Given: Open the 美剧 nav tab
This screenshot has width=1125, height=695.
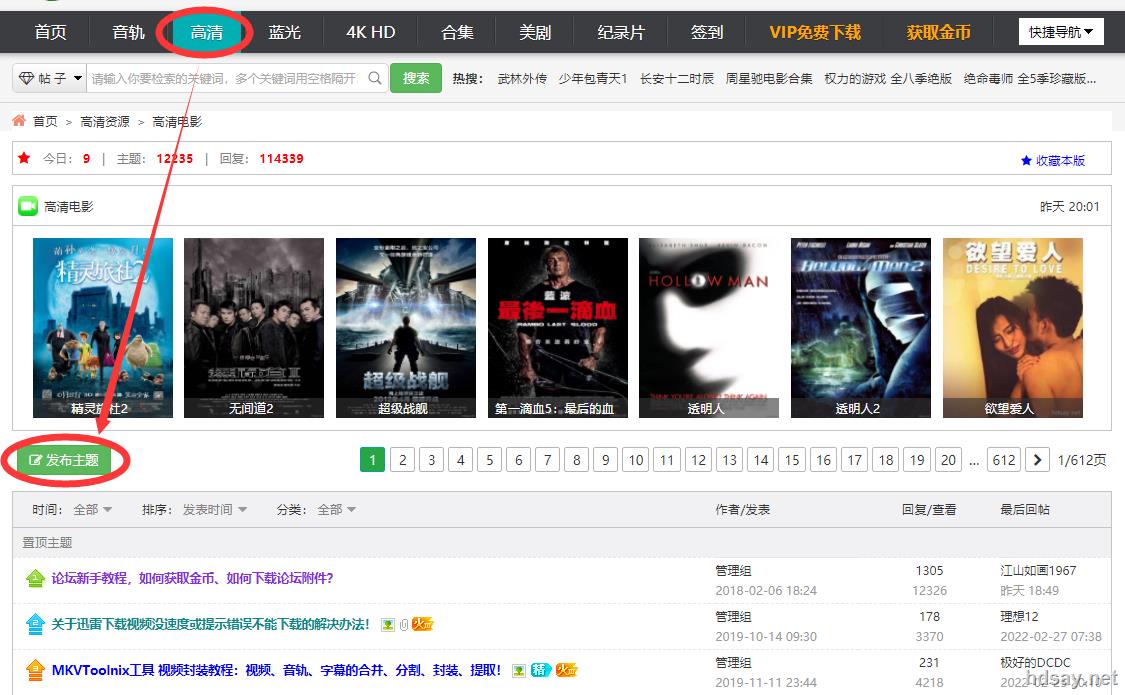Looking at the screenshot, I should pyautogui.click(x=535, y=32).
